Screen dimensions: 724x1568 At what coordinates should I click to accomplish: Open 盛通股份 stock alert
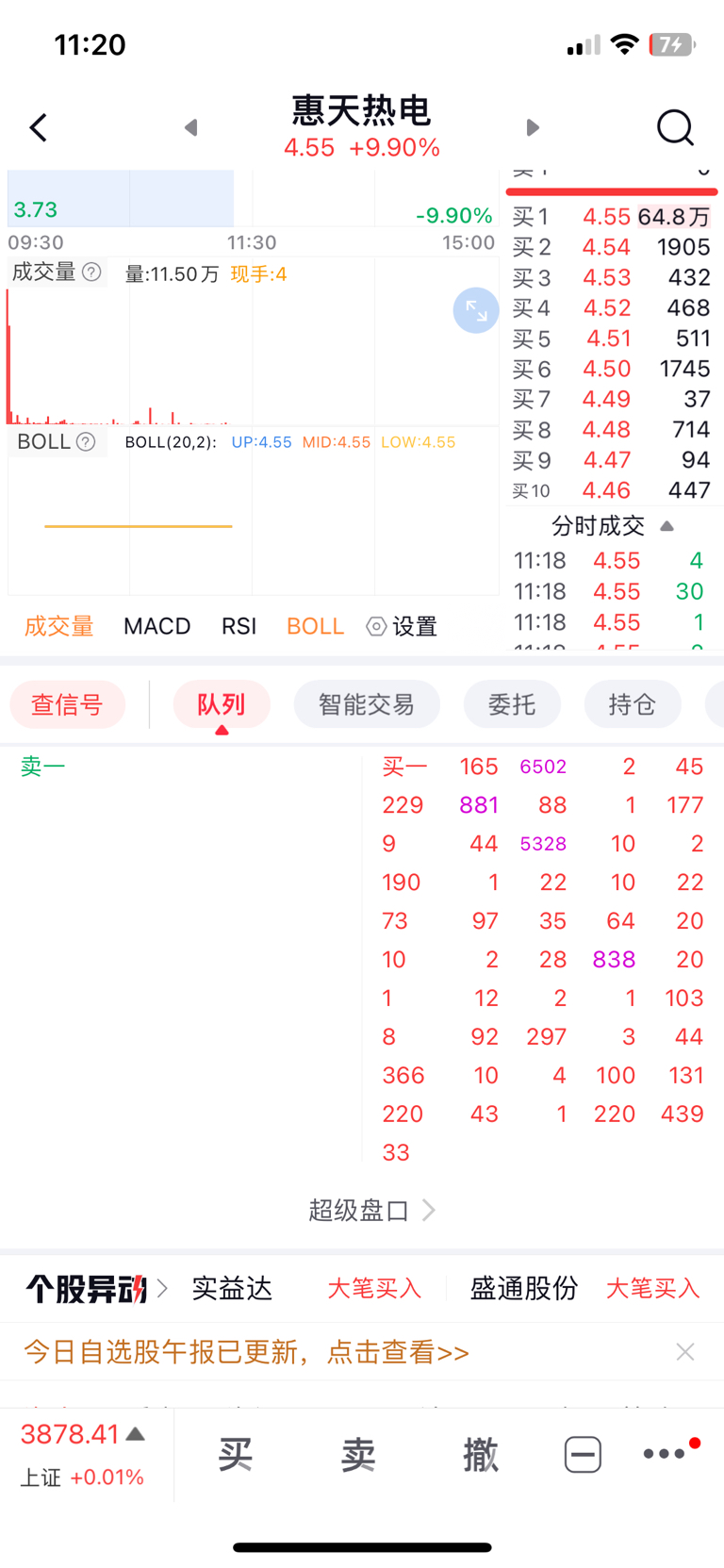coord(524,1288)
